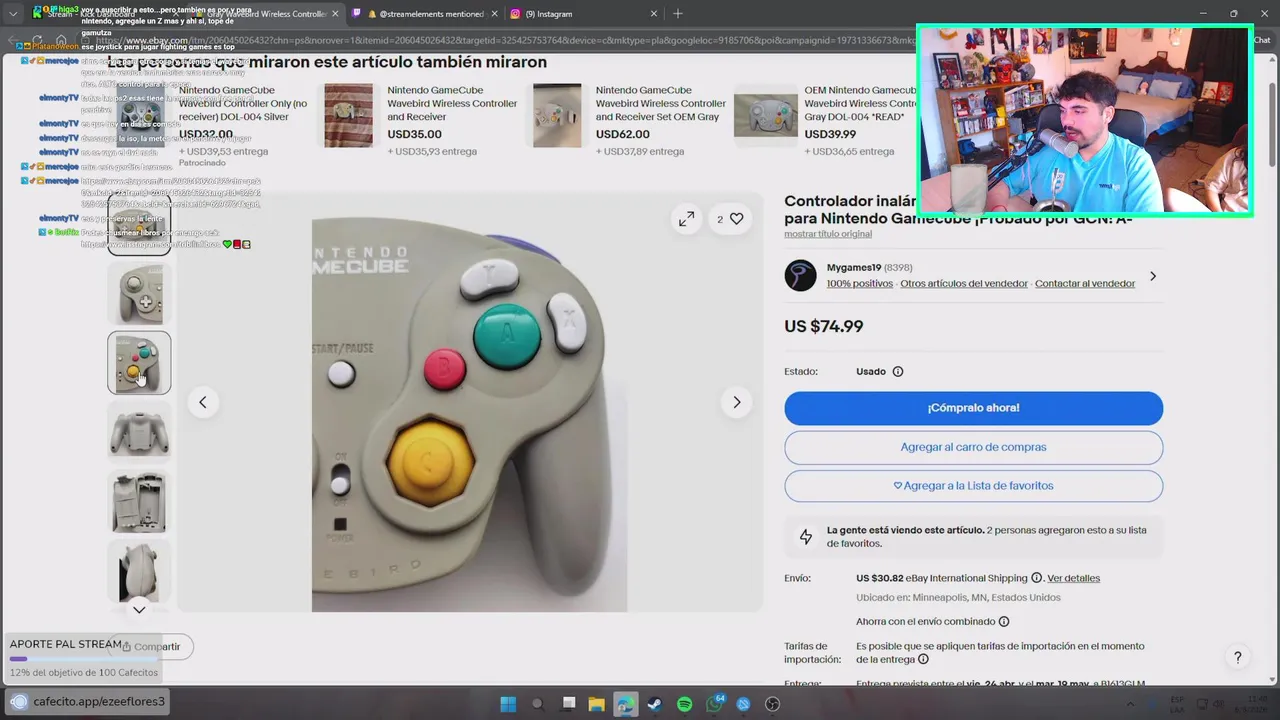Open Task View on taskbar

567,704
